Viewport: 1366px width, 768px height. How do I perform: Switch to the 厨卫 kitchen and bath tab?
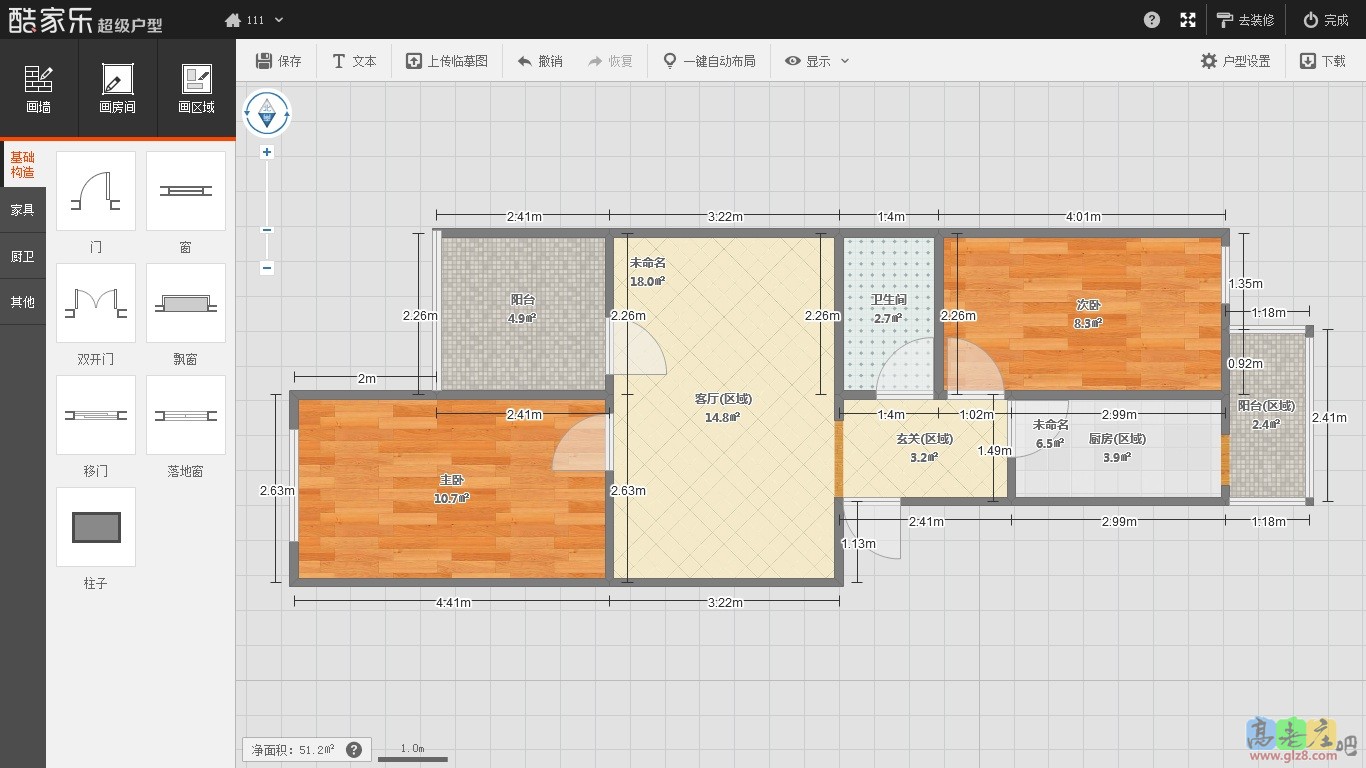tap(23, 256)
